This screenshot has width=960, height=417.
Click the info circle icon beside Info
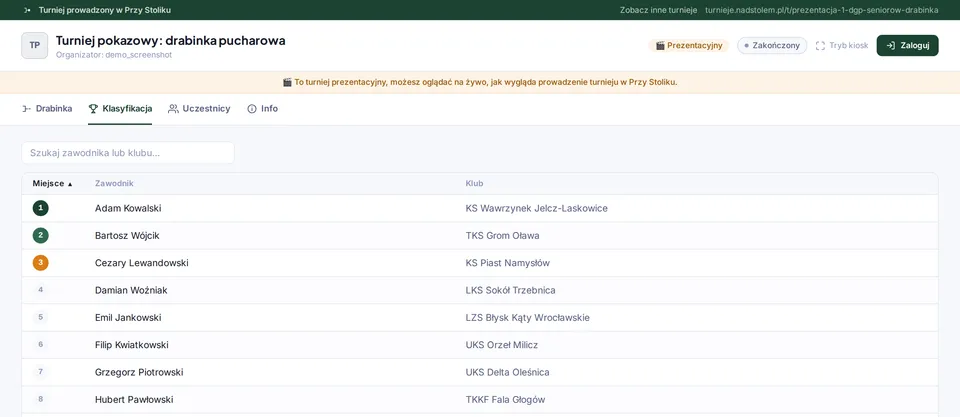(252, 108)
